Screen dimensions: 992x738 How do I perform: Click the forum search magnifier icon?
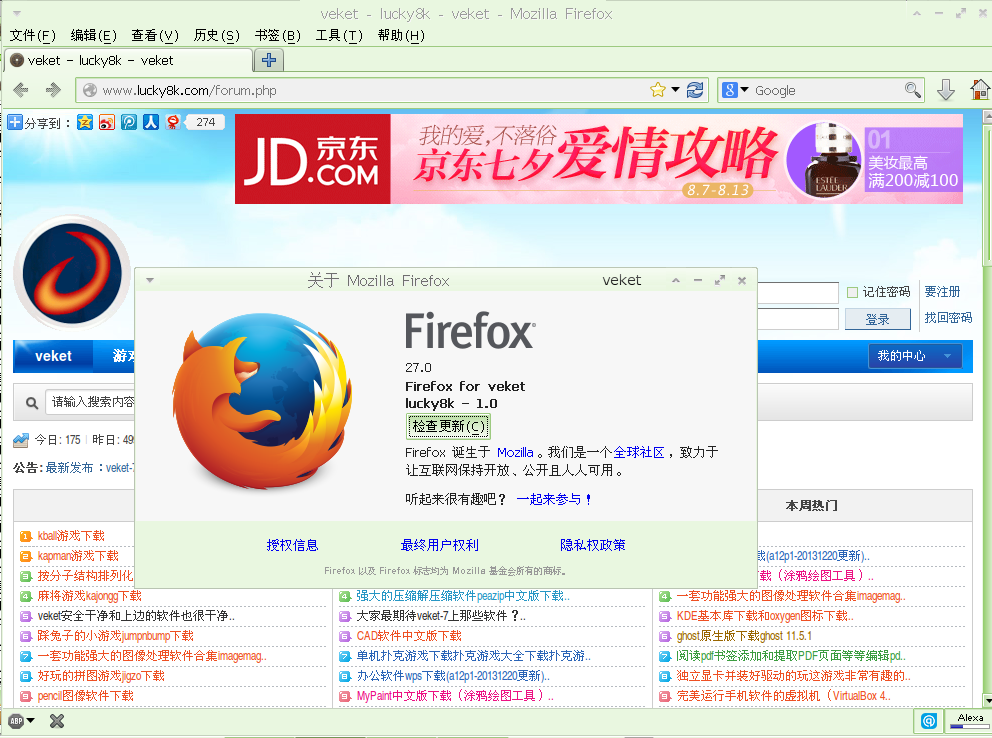tap(32, 403)
